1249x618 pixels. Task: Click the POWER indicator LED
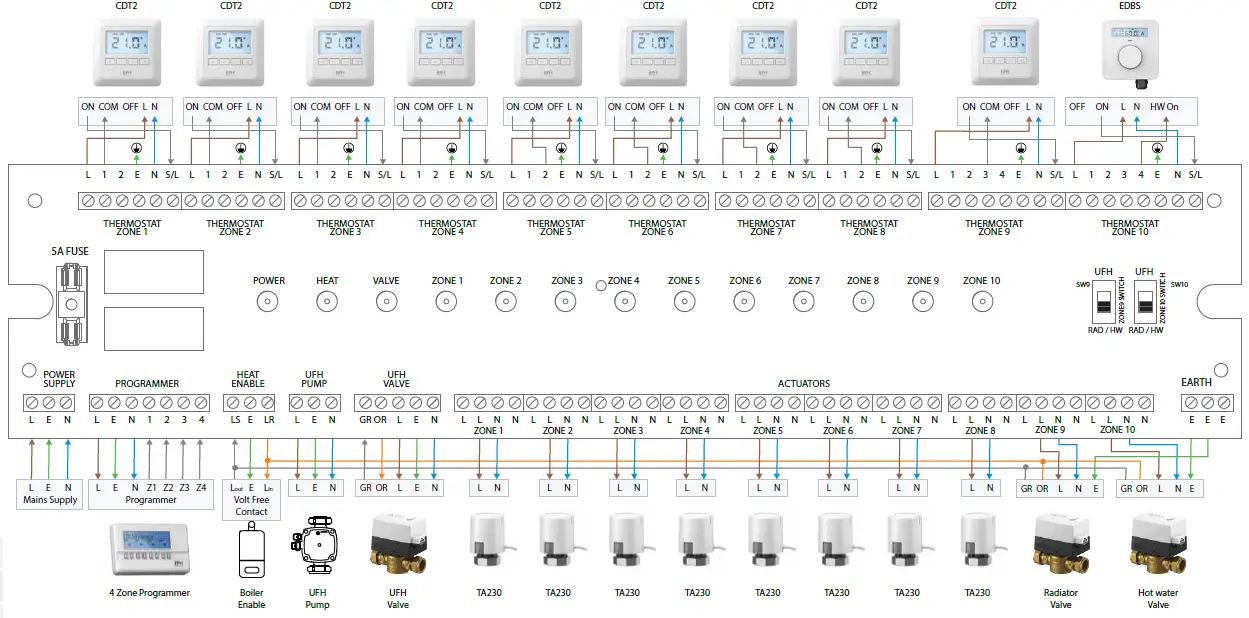pyautogui.click(x=268, y=303)
